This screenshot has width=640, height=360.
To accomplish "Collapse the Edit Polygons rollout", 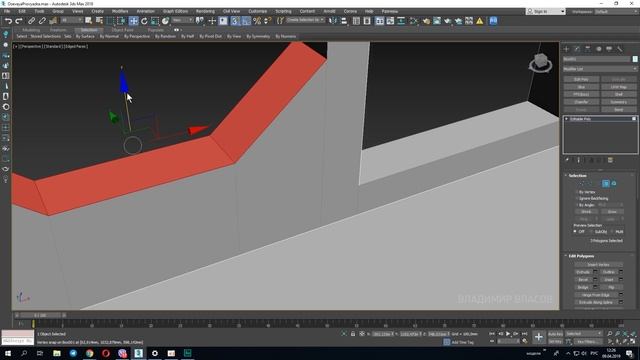I will (581, 256).
